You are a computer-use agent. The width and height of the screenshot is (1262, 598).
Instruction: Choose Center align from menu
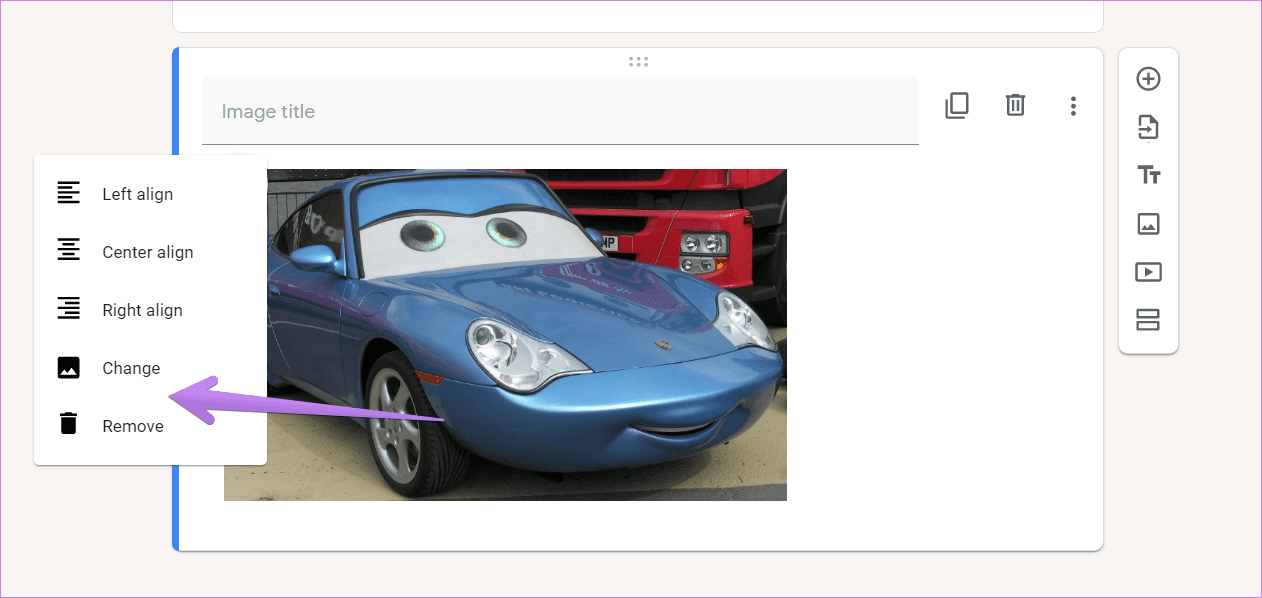[150, 252]
